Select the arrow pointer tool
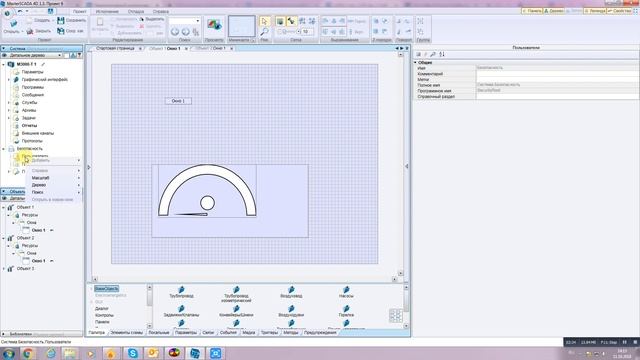 point(264,21)
